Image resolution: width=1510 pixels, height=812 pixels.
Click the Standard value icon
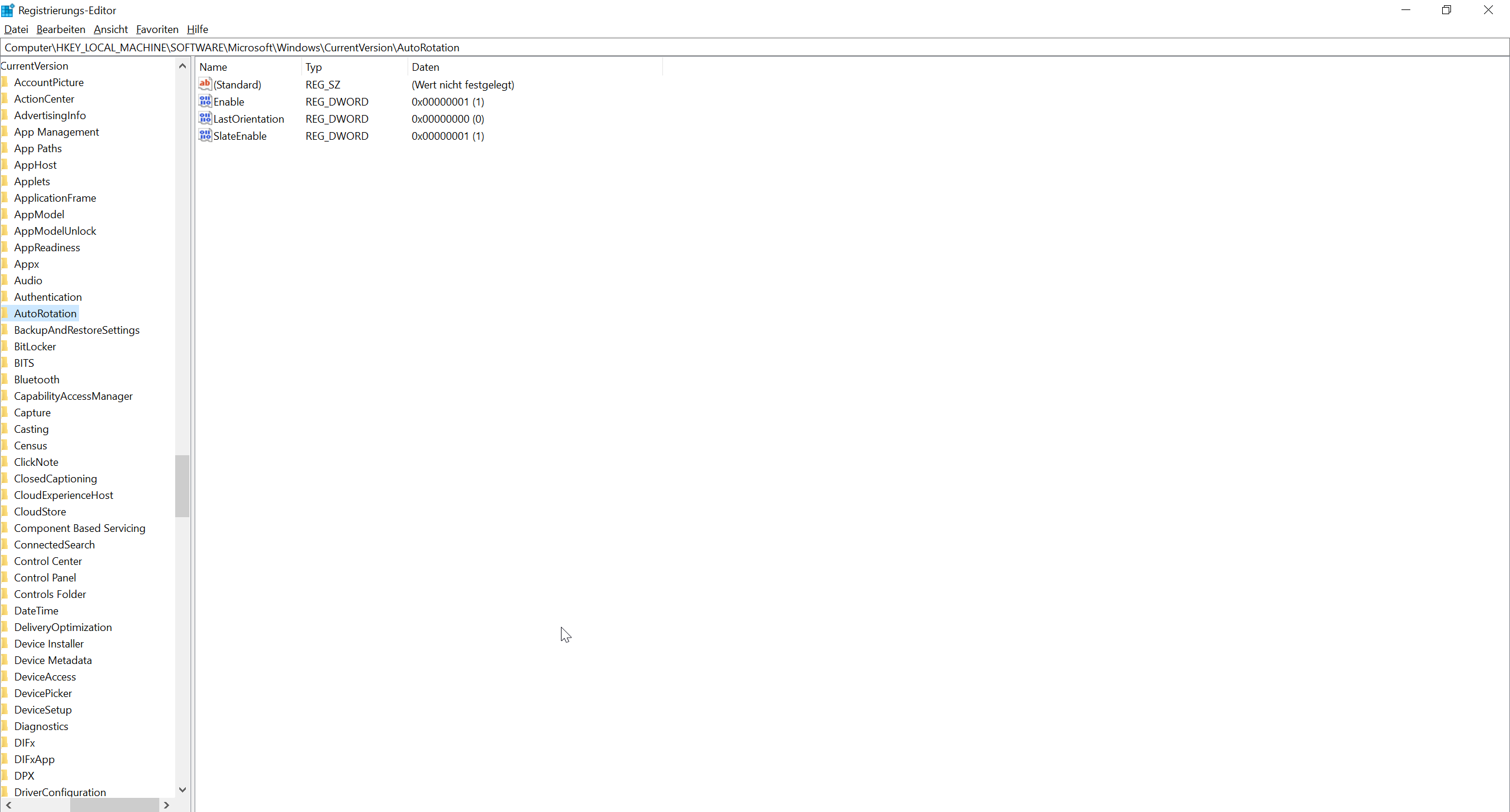point(205,84)
